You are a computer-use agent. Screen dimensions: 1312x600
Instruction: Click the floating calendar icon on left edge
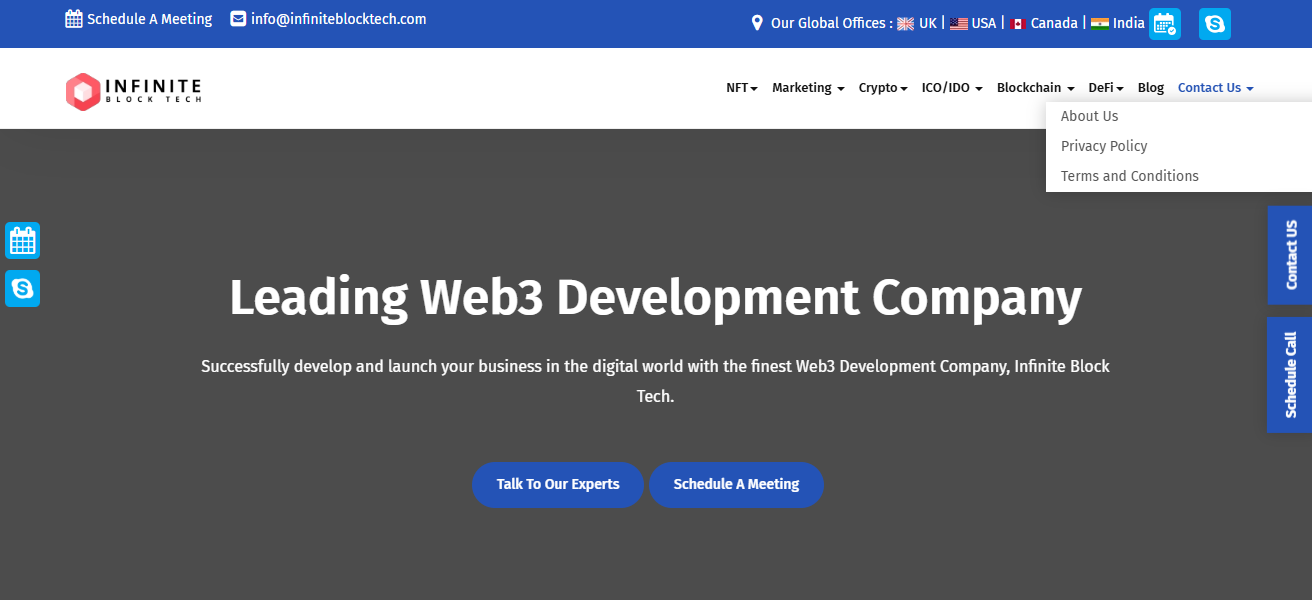pyautogui.click(x=22, y=241)
